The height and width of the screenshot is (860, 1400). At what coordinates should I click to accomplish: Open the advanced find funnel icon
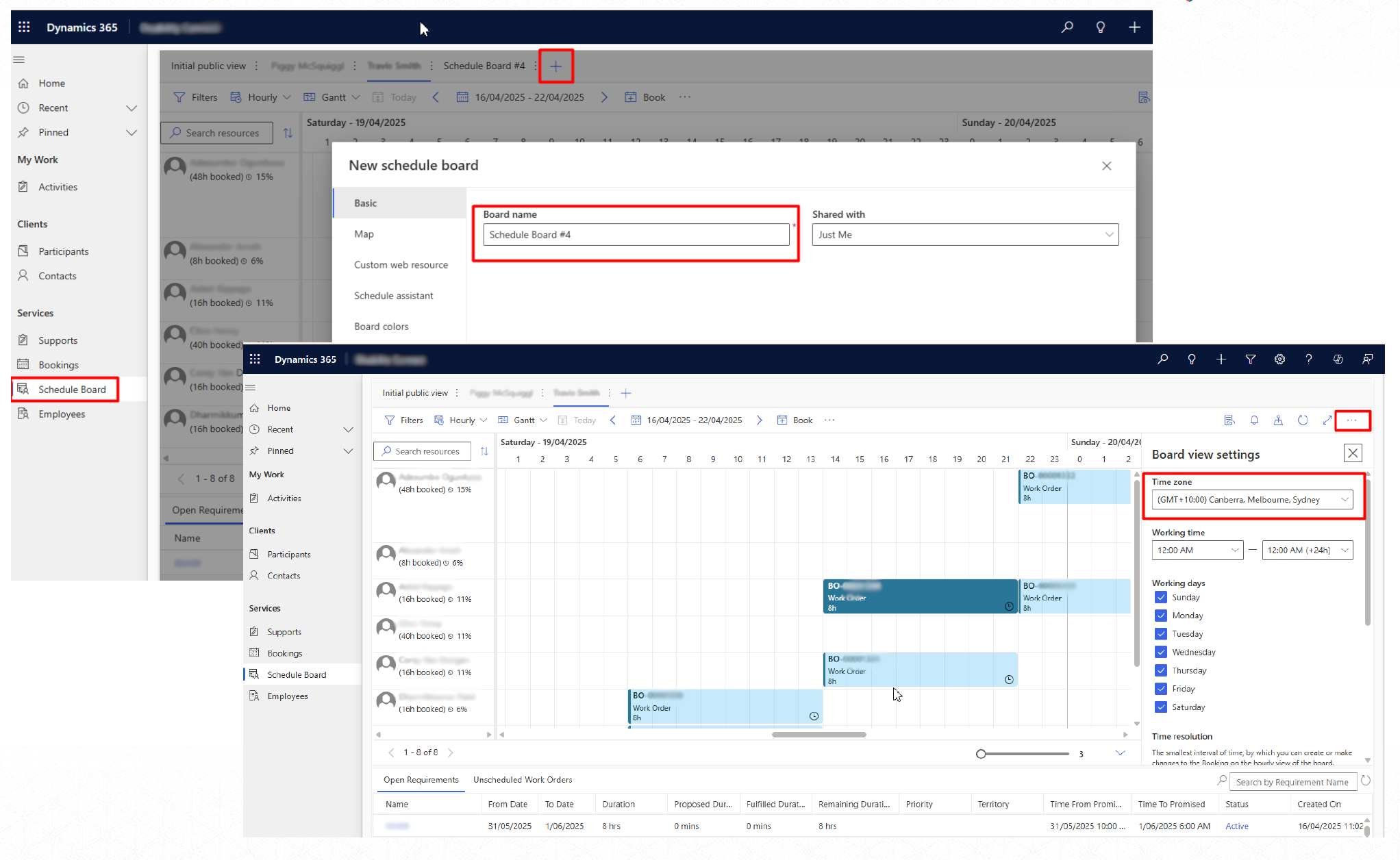[1250, 359]
